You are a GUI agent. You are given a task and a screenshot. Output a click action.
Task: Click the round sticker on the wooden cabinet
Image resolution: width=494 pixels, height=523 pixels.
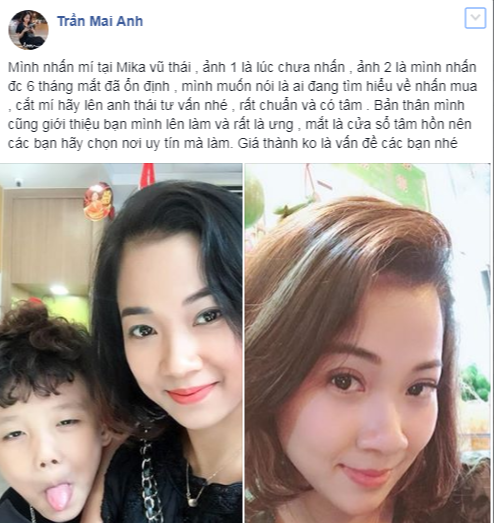point(98,202)
